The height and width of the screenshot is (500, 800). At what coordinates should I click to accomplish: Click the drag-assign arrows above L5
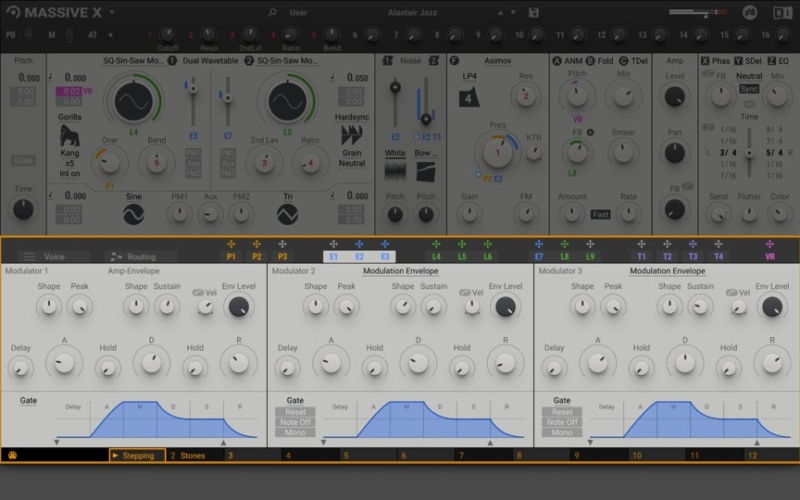(462, 244)
